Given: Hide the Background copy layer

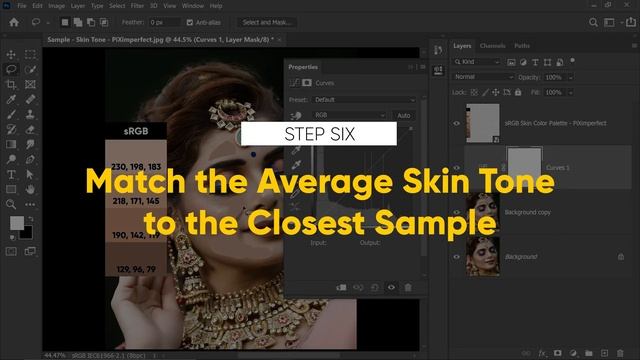Looking at the screenshot, I should (x=457, y=212).
